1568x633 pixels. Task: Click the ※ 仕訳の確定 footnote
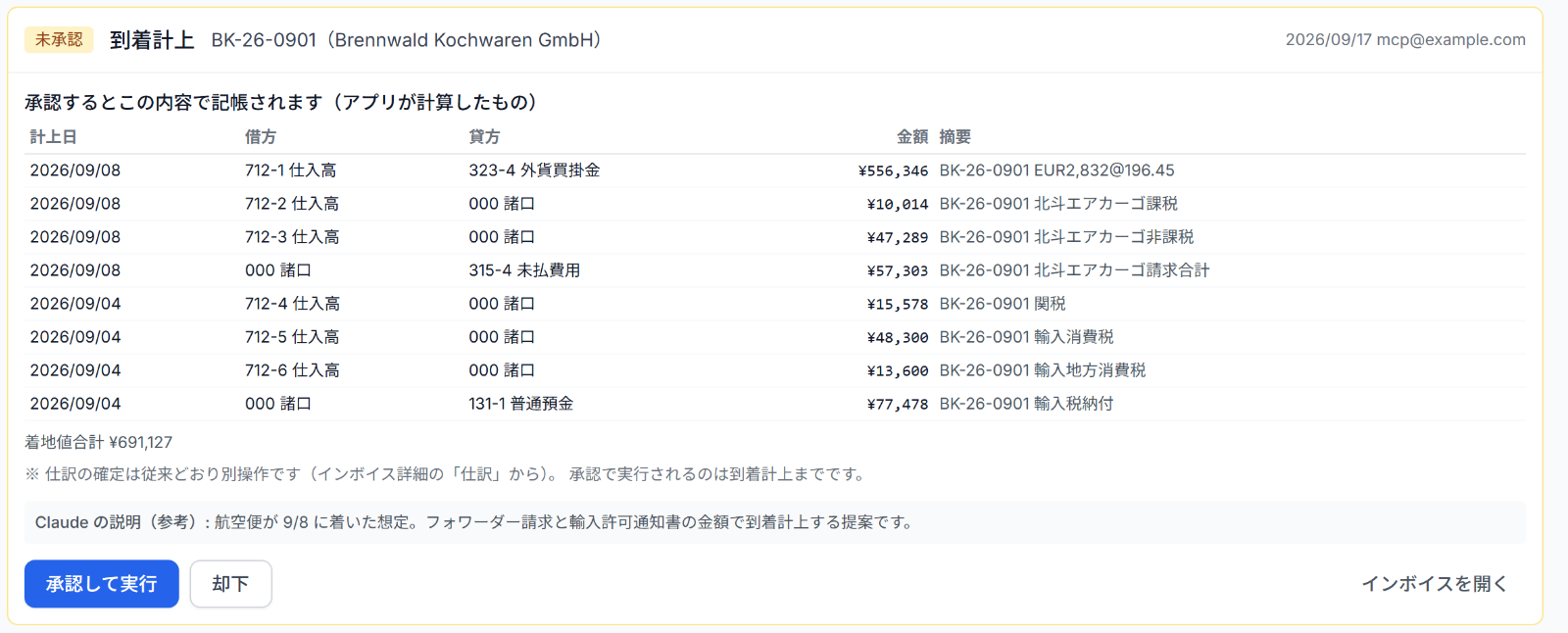446,474
